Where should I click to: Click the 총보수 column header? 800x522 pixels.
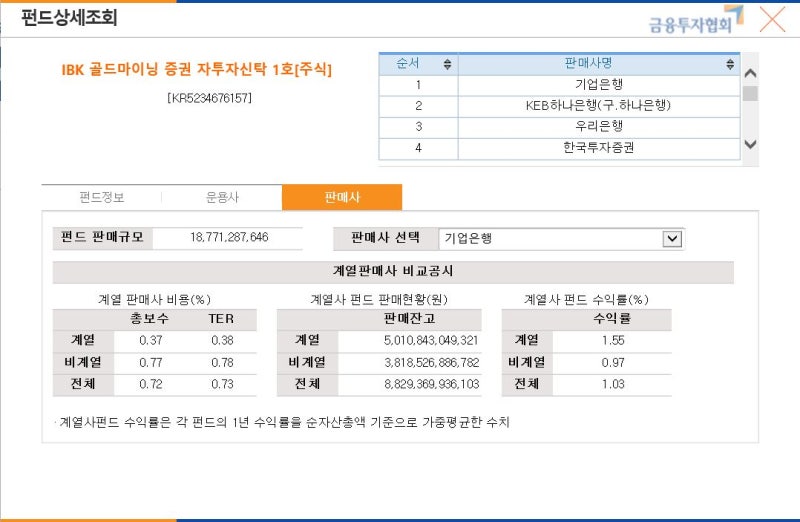click(x=149, y=319)
